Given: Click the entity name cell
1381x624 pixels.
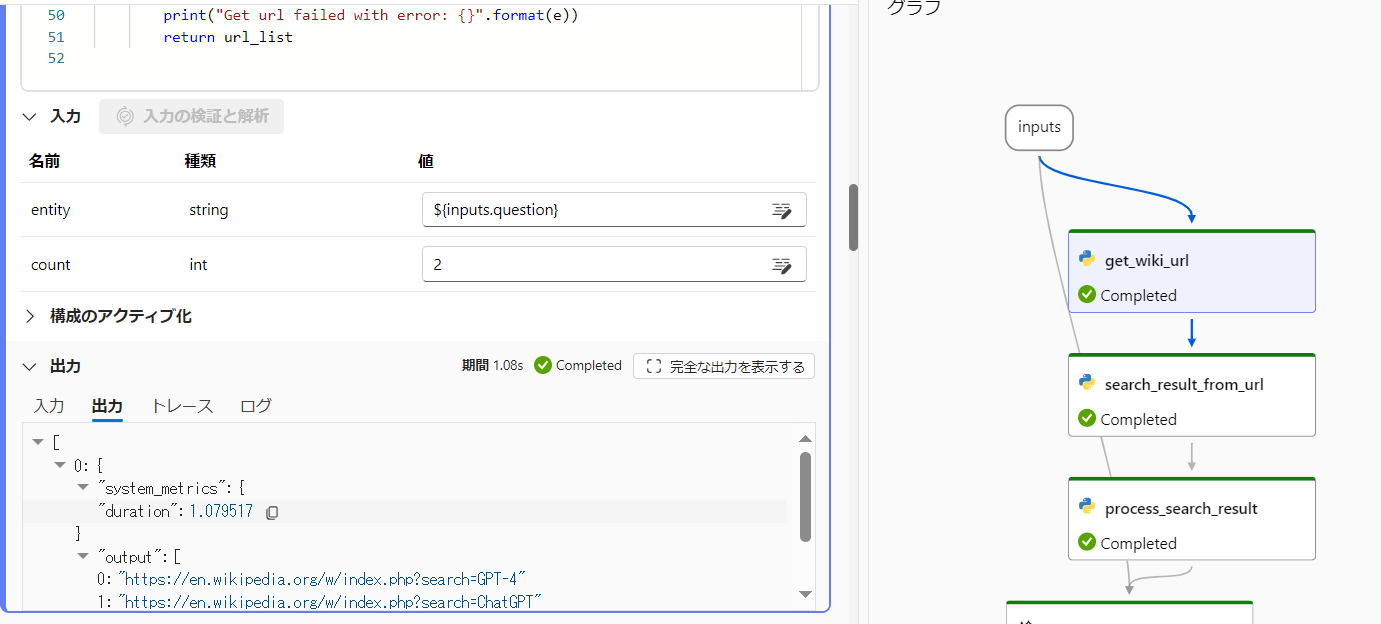Looking at the screenshot, I should (51, 210).
